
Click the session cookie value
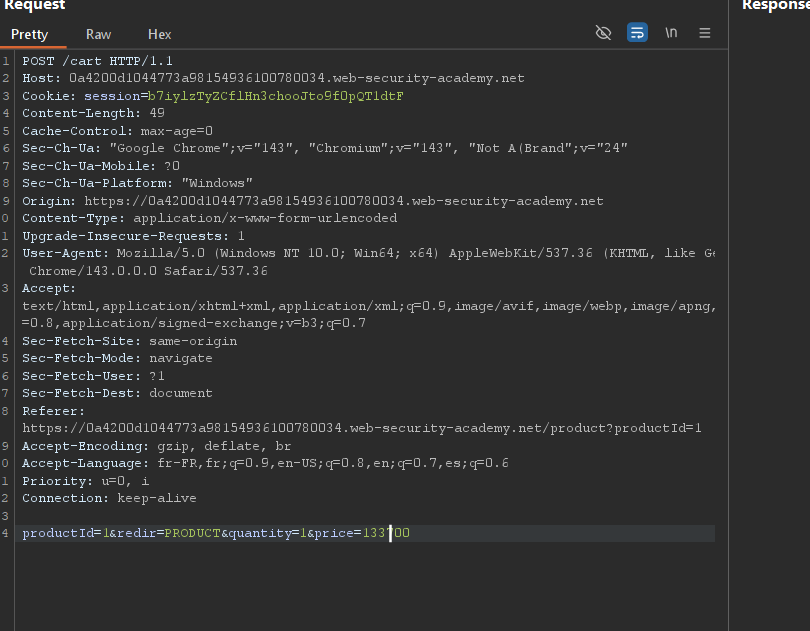[275, 96]
